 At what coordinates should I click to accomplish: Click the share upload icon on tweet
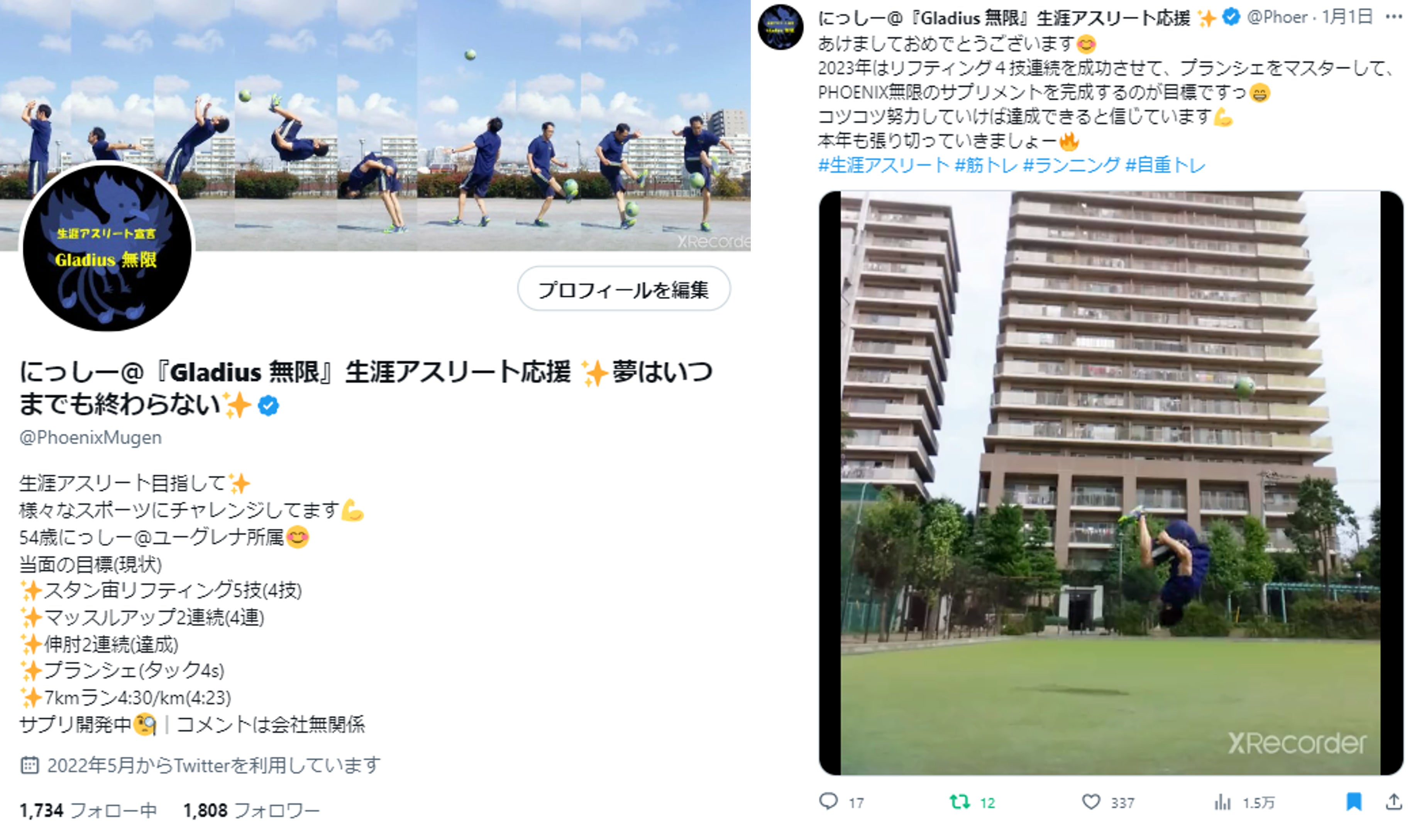[1393, 801]
